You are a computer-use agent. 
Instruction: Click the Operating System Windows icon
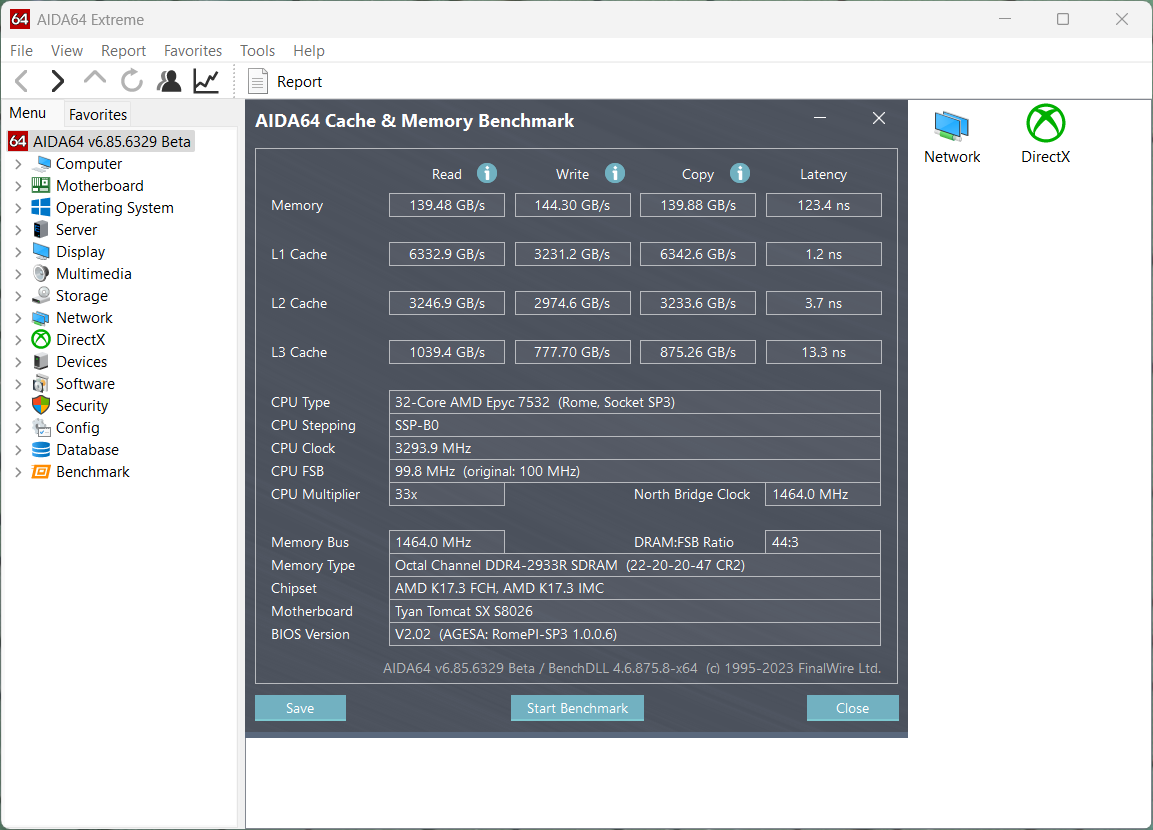(41, 207)
